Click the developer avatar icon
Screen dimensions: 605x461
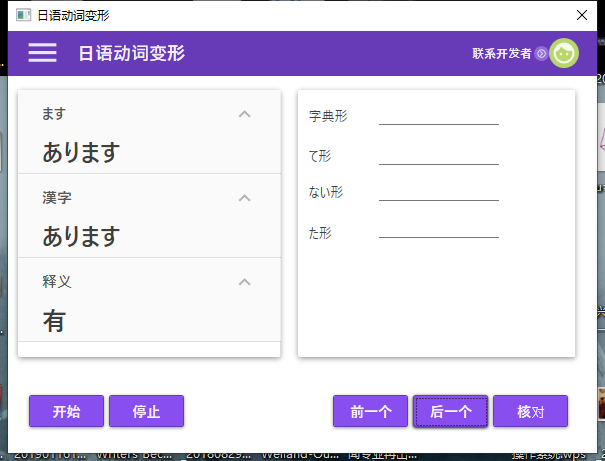(x=564, y=53)
